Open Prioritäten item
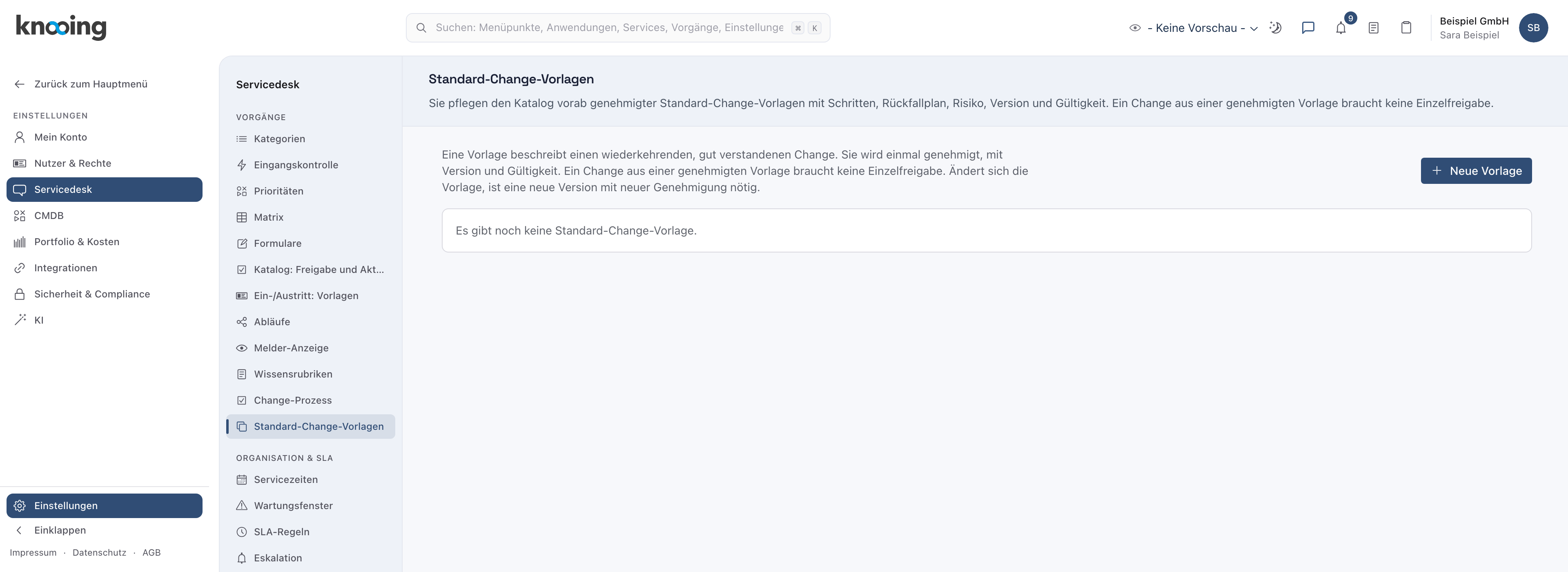 coord(310,191)
